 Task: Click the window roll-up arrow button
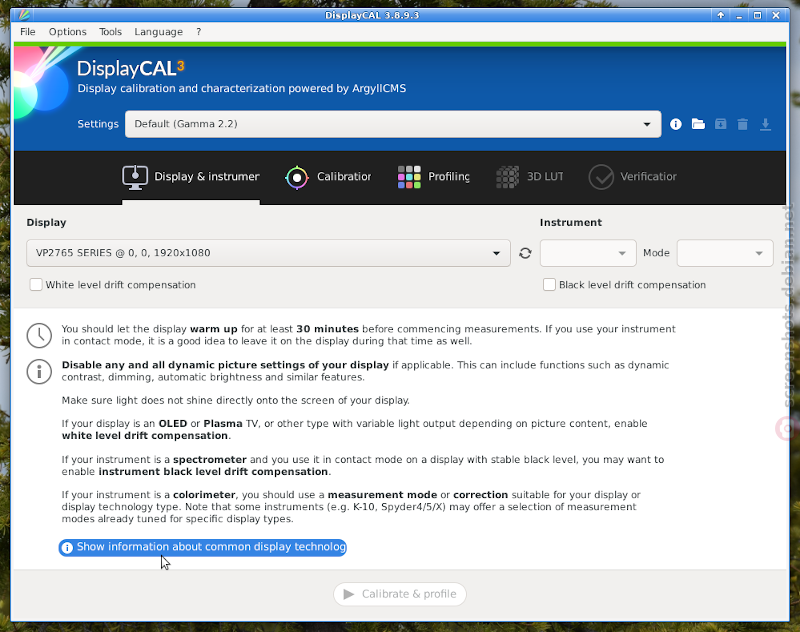pos(720,15)
